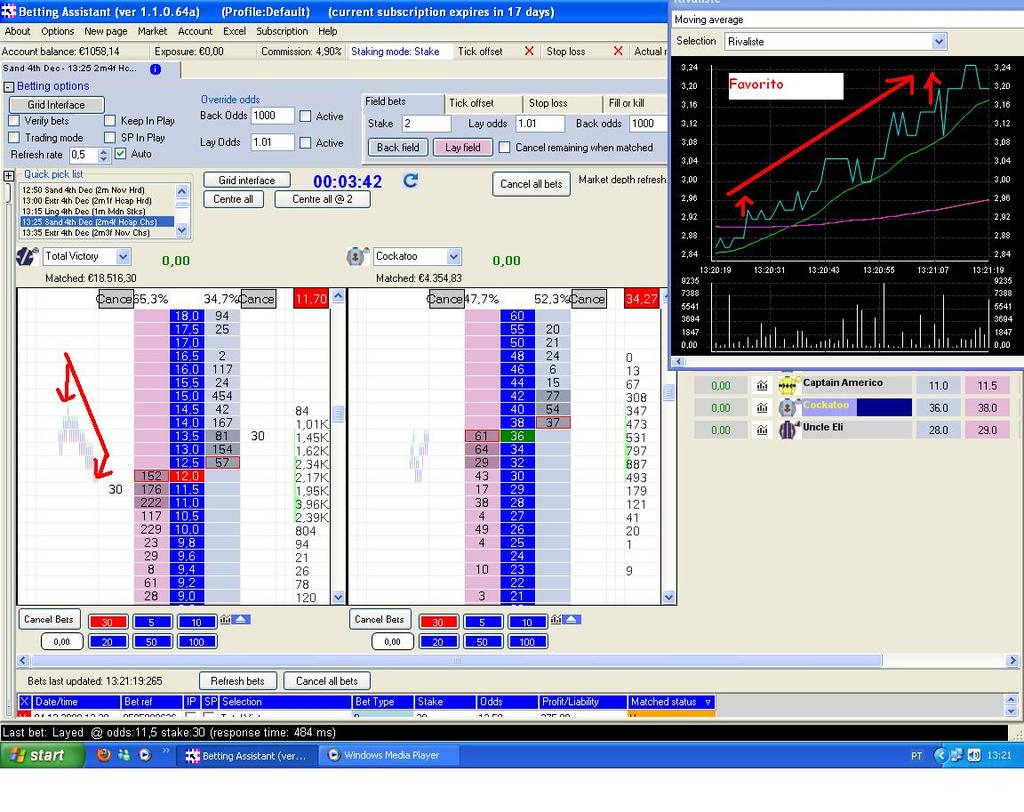The width and height of the screenshot is (1024, 812).
Task: Expand the plus box beside Quick pick list
Action: (8, 175)
